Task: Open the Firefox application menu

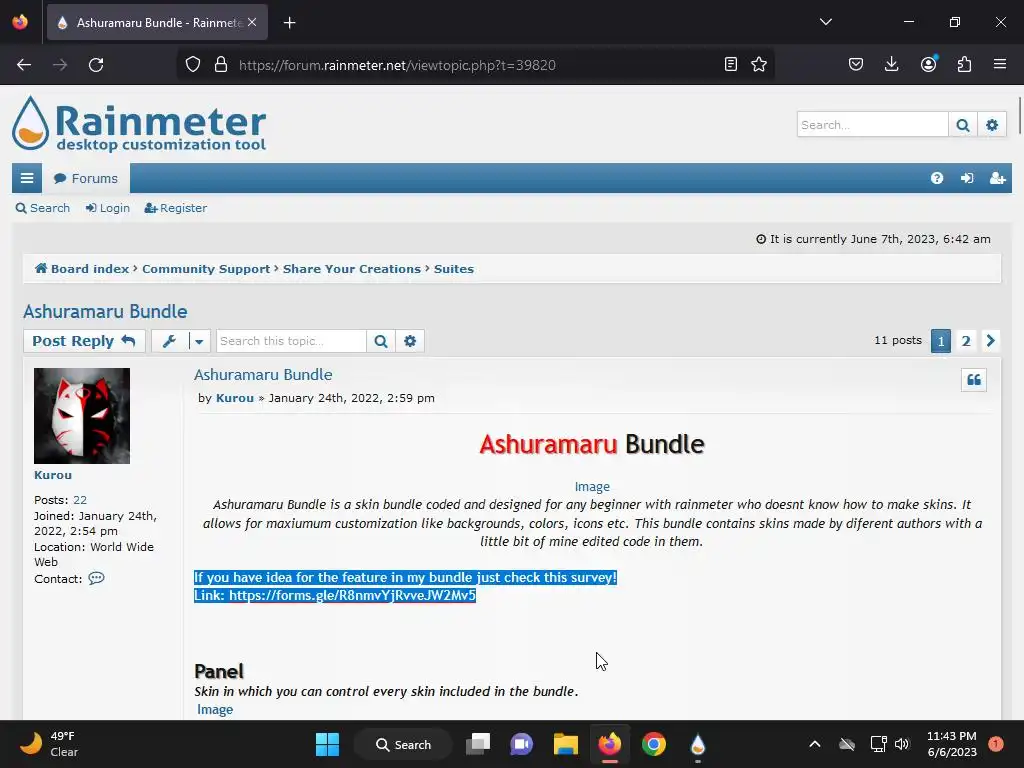Action: (999, 65)
